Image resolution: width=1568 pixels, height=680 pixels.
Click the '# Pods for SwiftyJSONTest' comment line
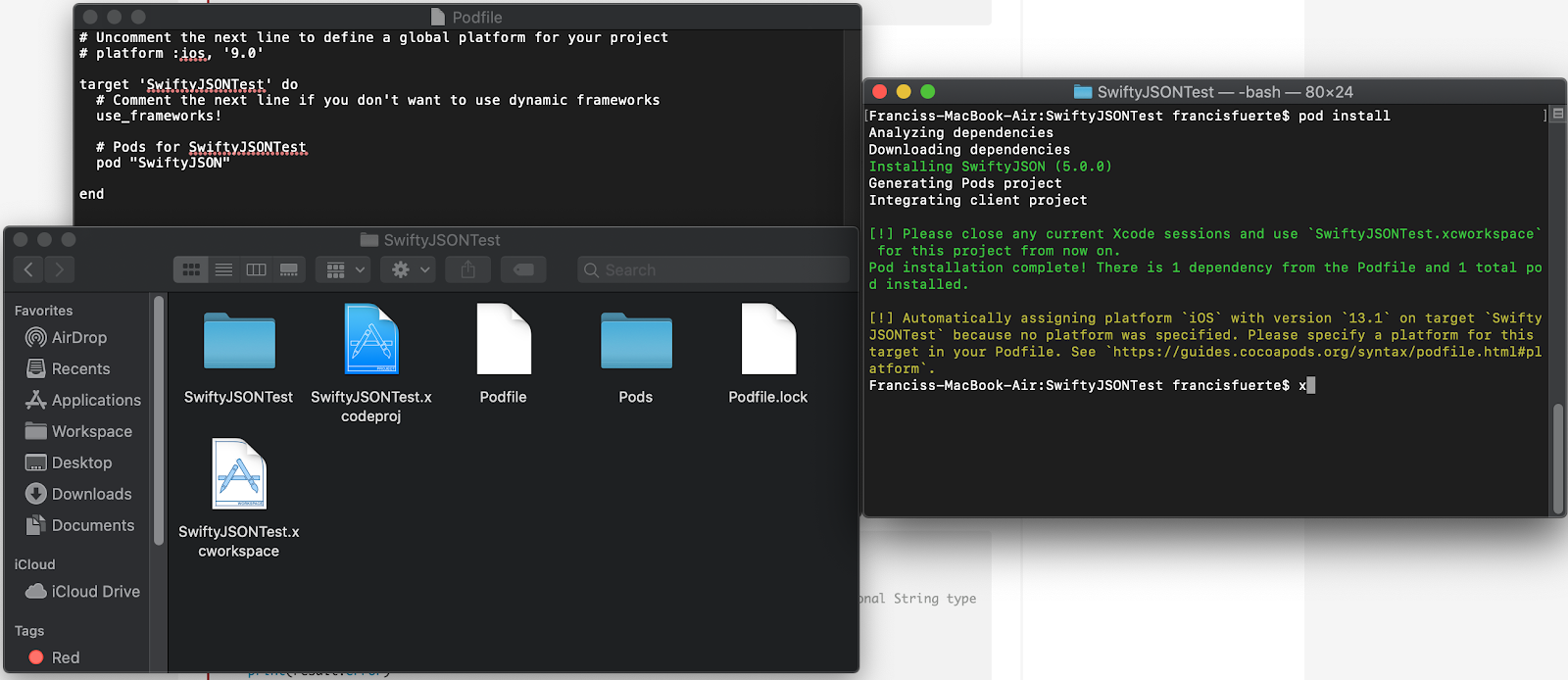coord(201,147)
